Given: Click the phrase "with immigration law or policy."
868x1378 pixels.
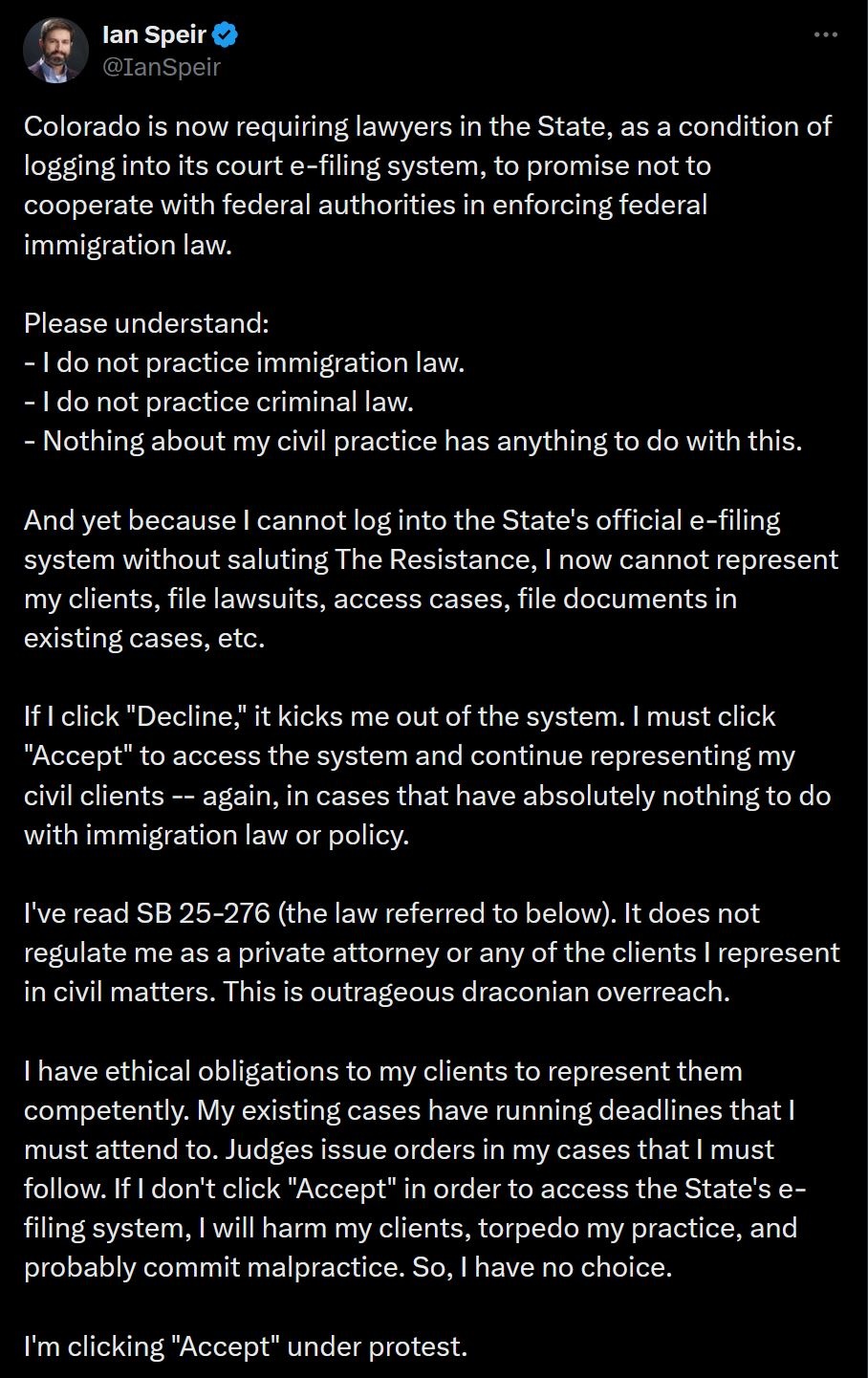Looking at the screenshot, I should click(x=216, y=835).
